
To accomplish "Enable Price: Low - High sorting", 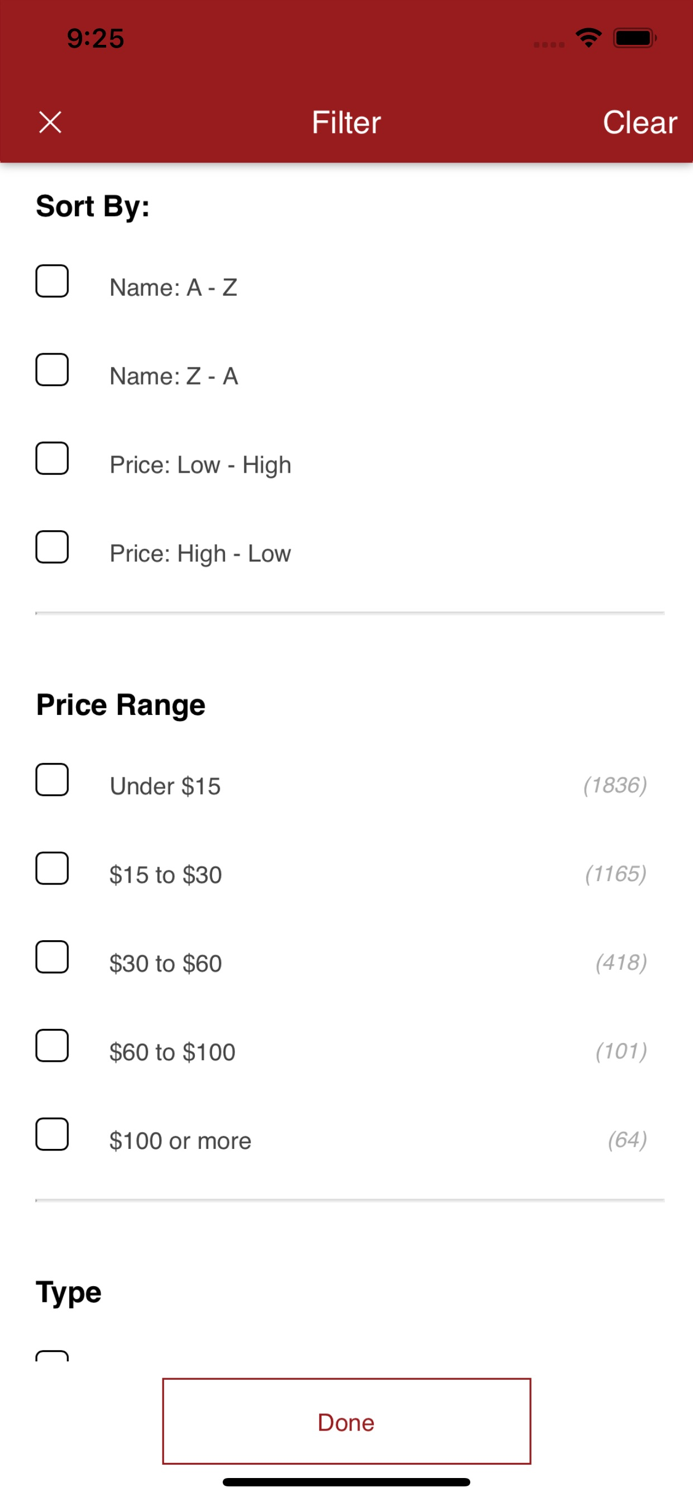I will click(x=52, y=459).
